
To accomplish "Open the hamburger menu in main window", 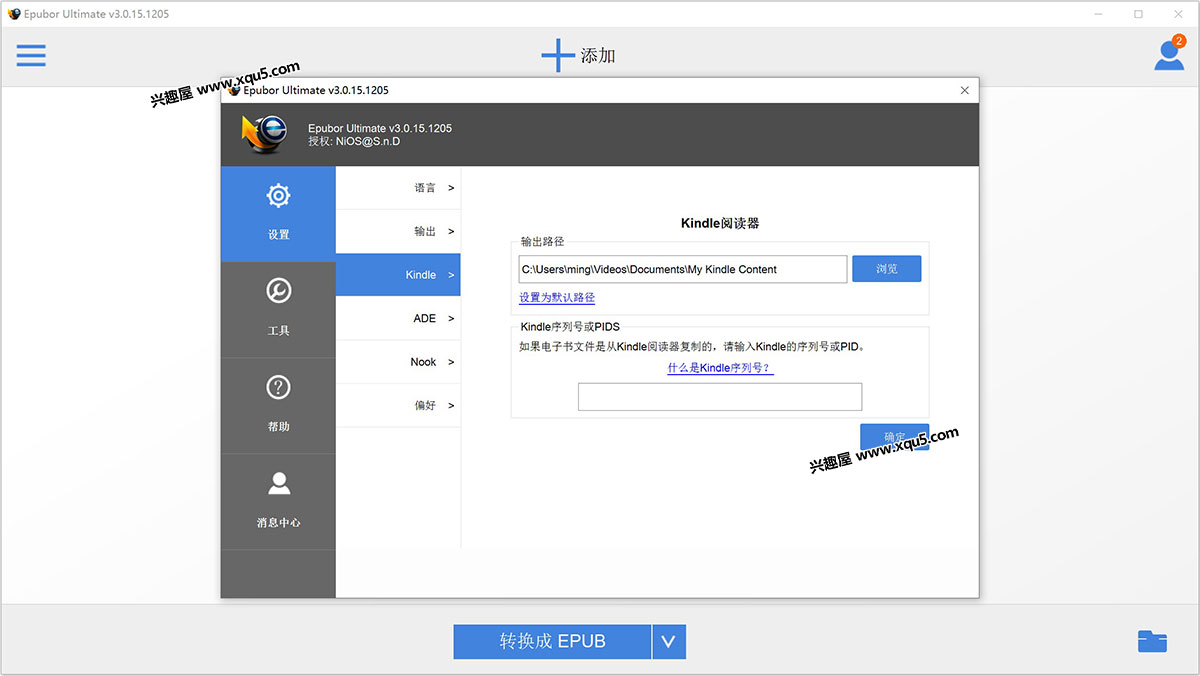I will [x=31, y=55].
